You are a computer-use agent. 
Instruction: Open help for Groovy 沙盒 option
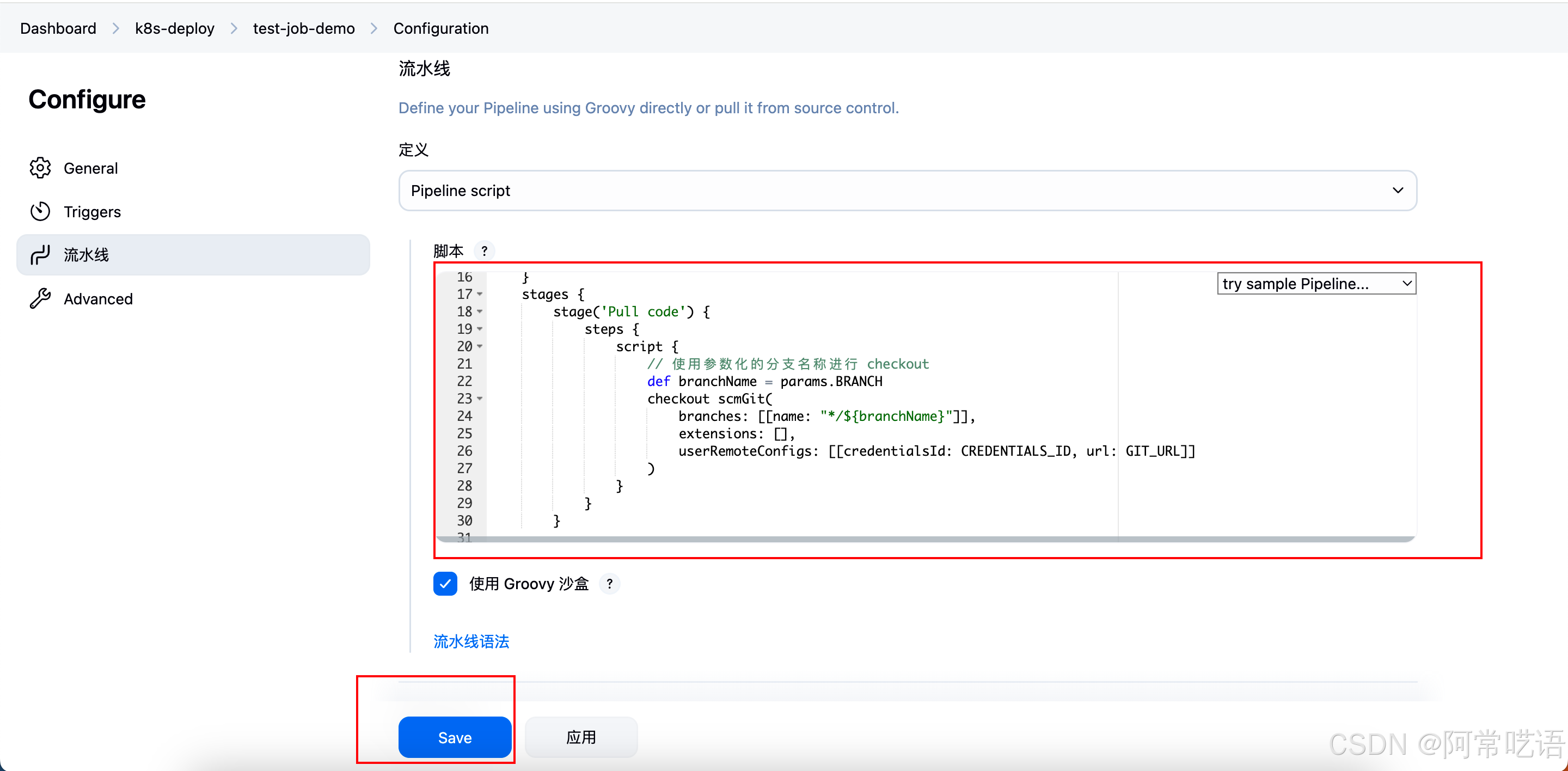609,584
